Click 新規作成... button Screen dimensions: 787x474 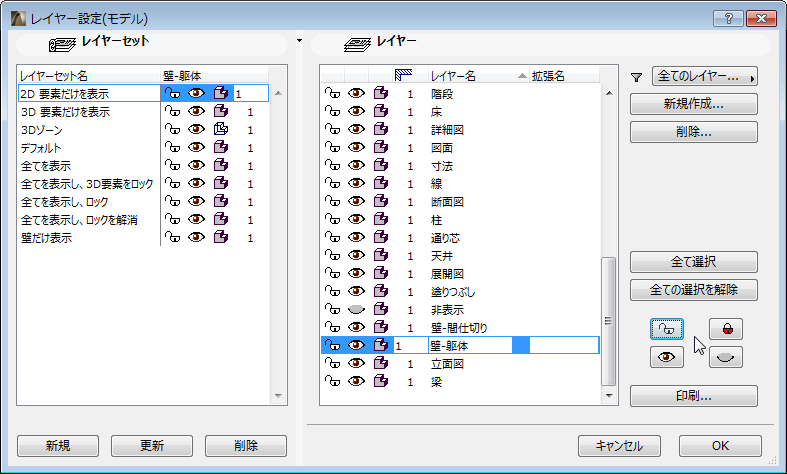(694, 104)
